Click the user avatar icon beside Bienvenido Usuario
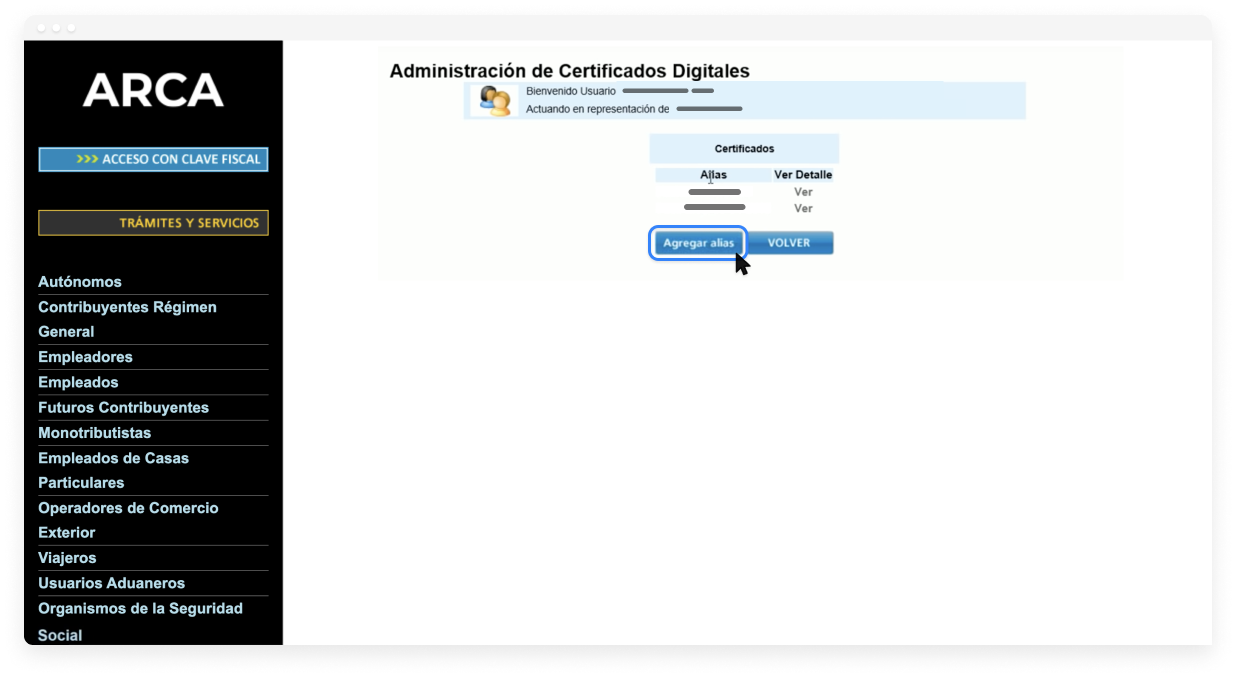The image size is (1236, 678). click(x=495, y=100)
